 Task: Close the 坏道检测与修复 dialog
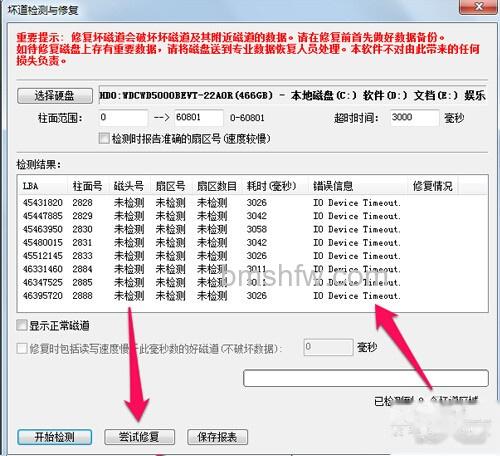[479, 7]
